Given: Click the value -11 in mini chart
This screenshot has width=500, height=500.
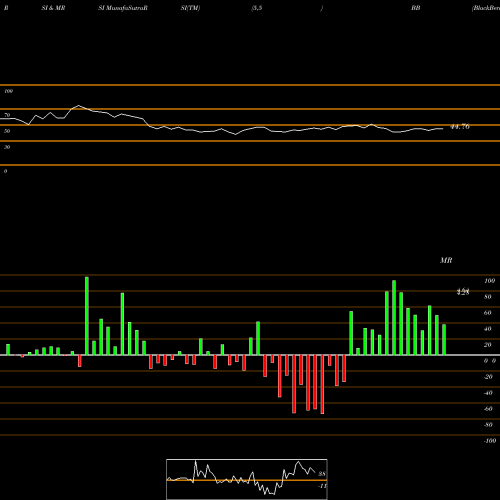Looking at the screenshot, I should point(322,486).
